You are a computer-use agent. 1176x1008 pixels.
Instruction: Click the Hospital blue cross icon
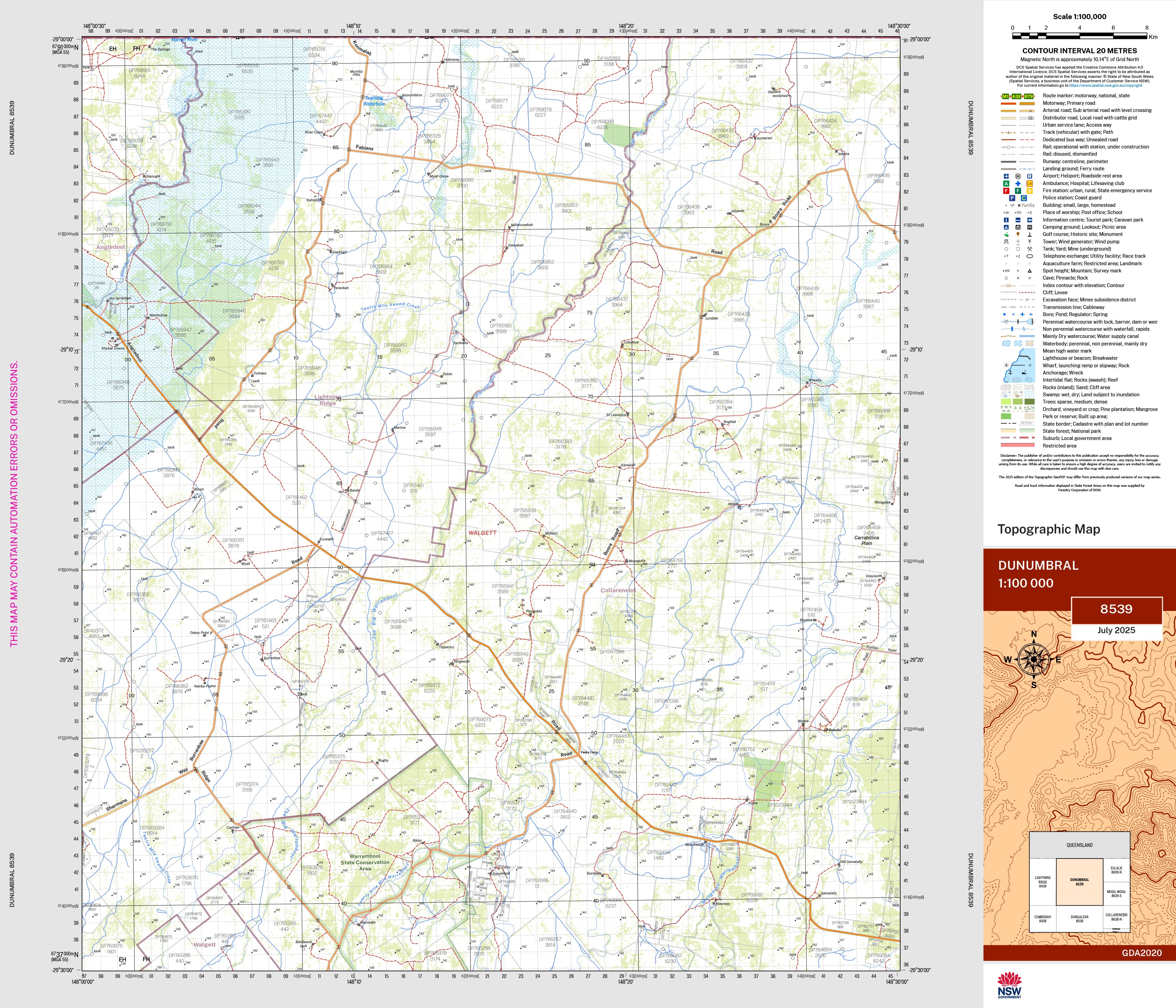(1018, 183)
